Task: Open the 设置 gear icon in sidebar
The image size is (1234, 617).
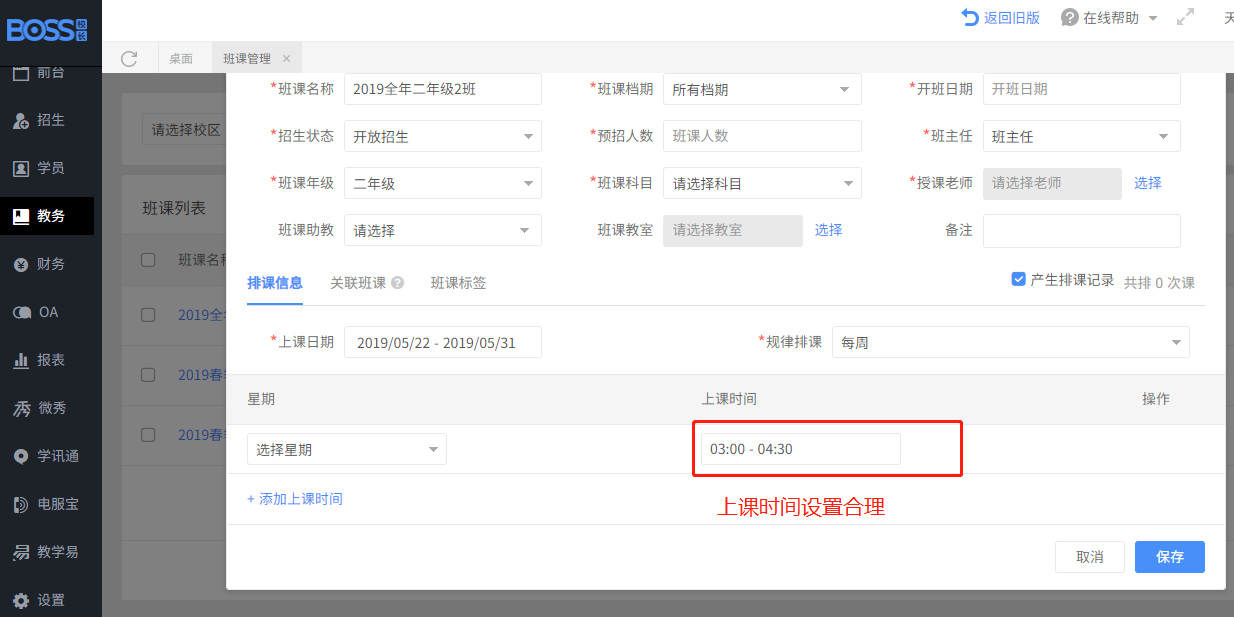Action: (x=20, y=600)
